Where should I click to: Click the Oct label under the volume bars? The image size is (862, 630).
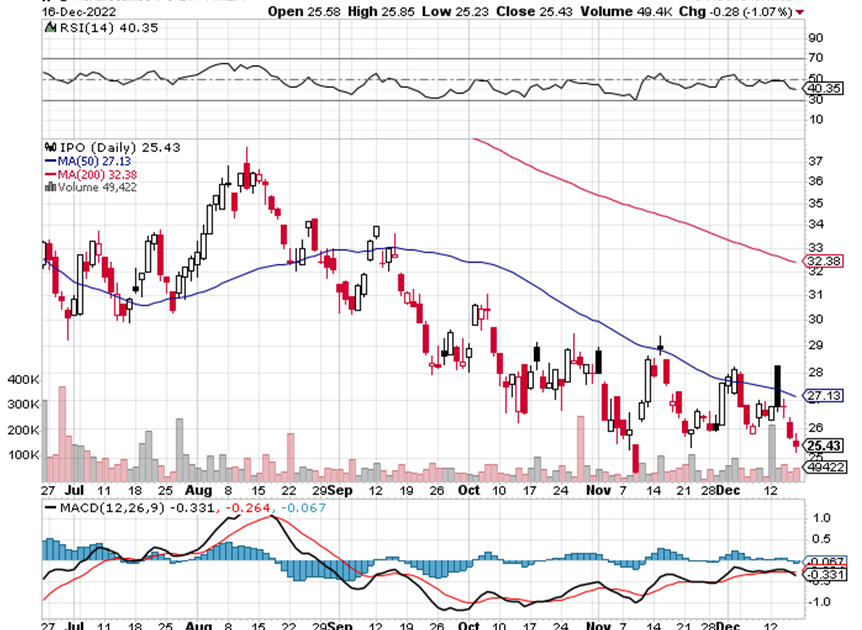pyautogui.click(x=469, y=490)
